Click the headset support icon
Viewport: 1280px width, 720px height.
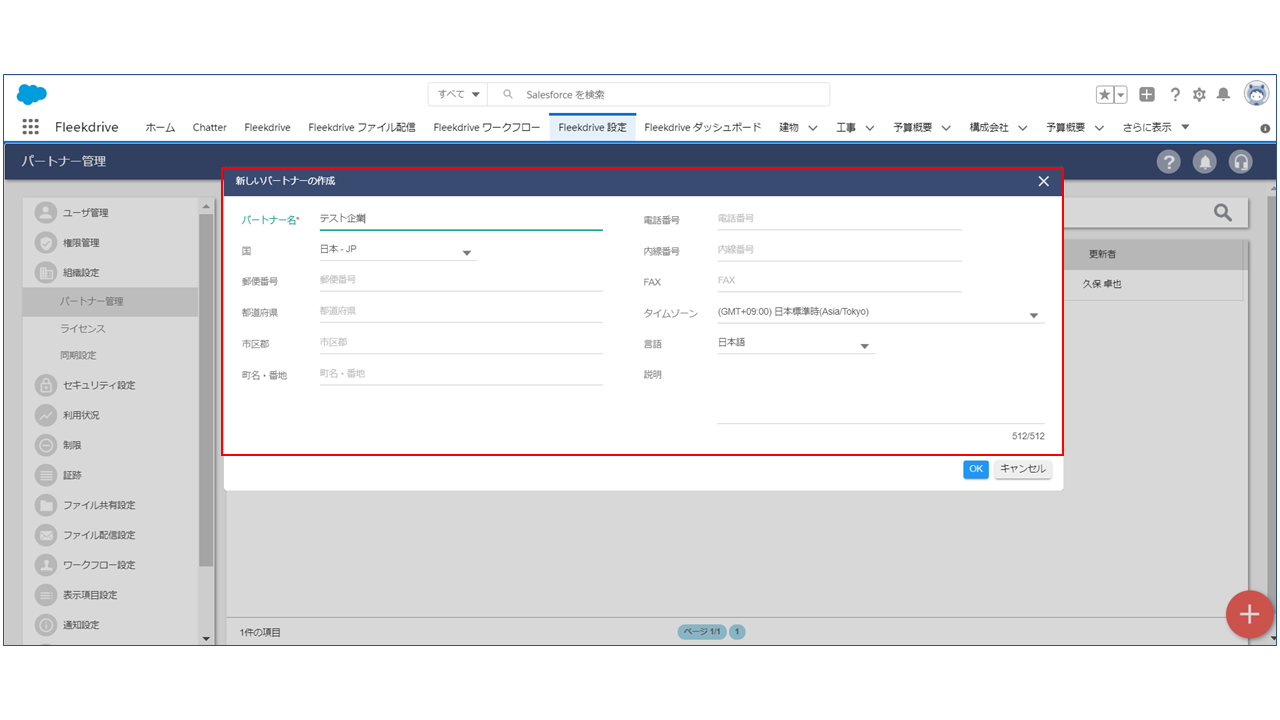coord(1240,162)
